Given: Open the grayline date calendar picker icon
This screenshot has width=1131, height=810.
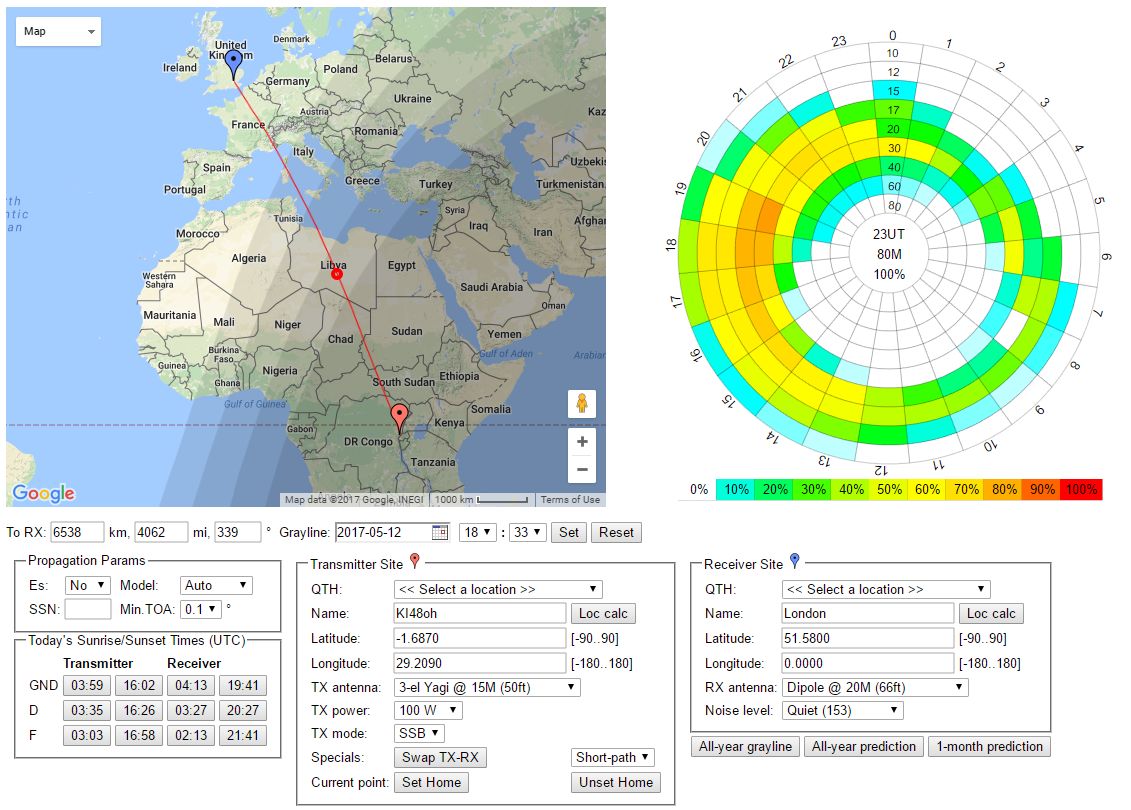Looking at the screenshot, I should (x=439, y=532).
